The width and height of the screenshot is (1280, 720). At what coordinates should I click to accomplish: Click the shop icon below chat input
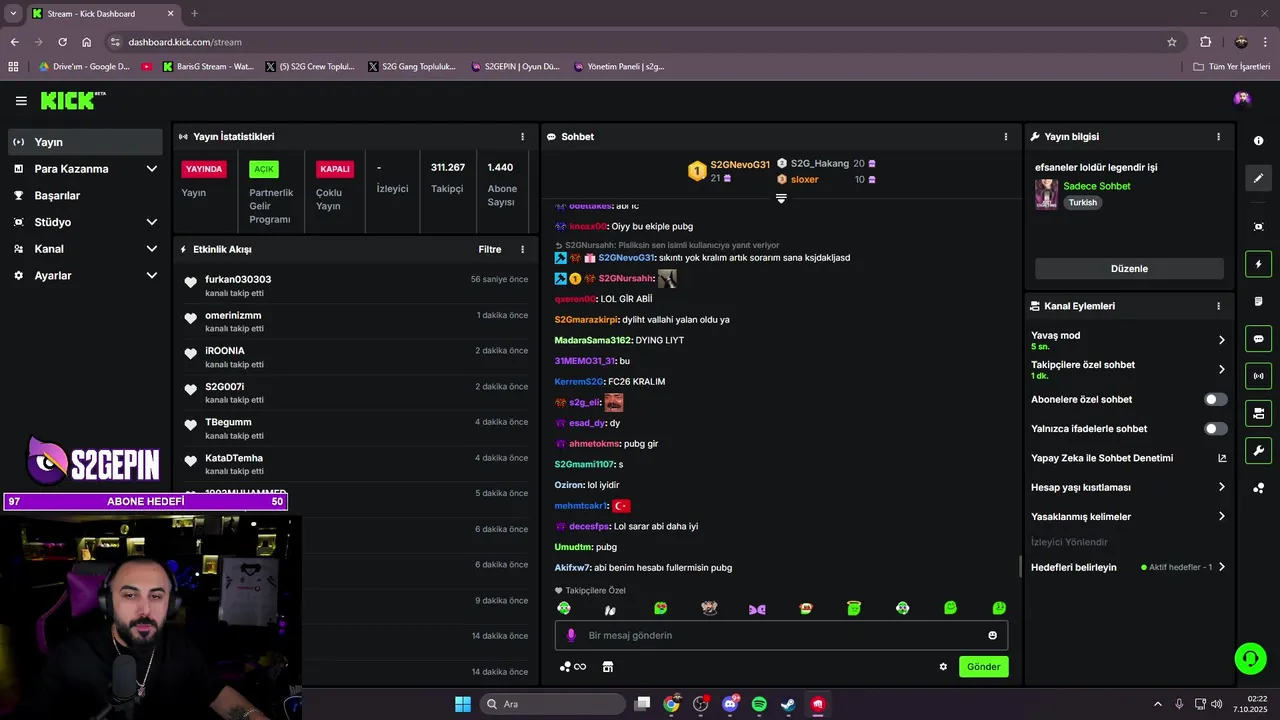[607, 667]
